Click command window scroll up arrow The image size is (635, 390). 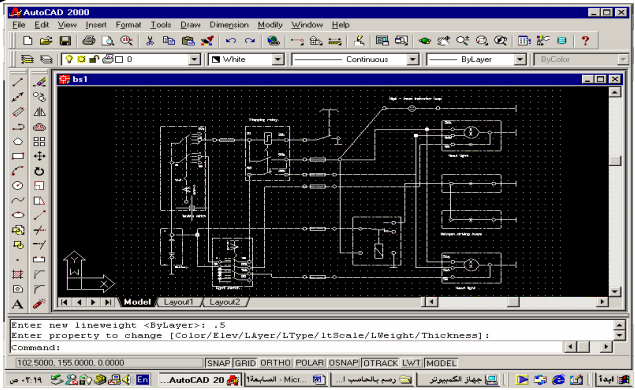(619, 325)
